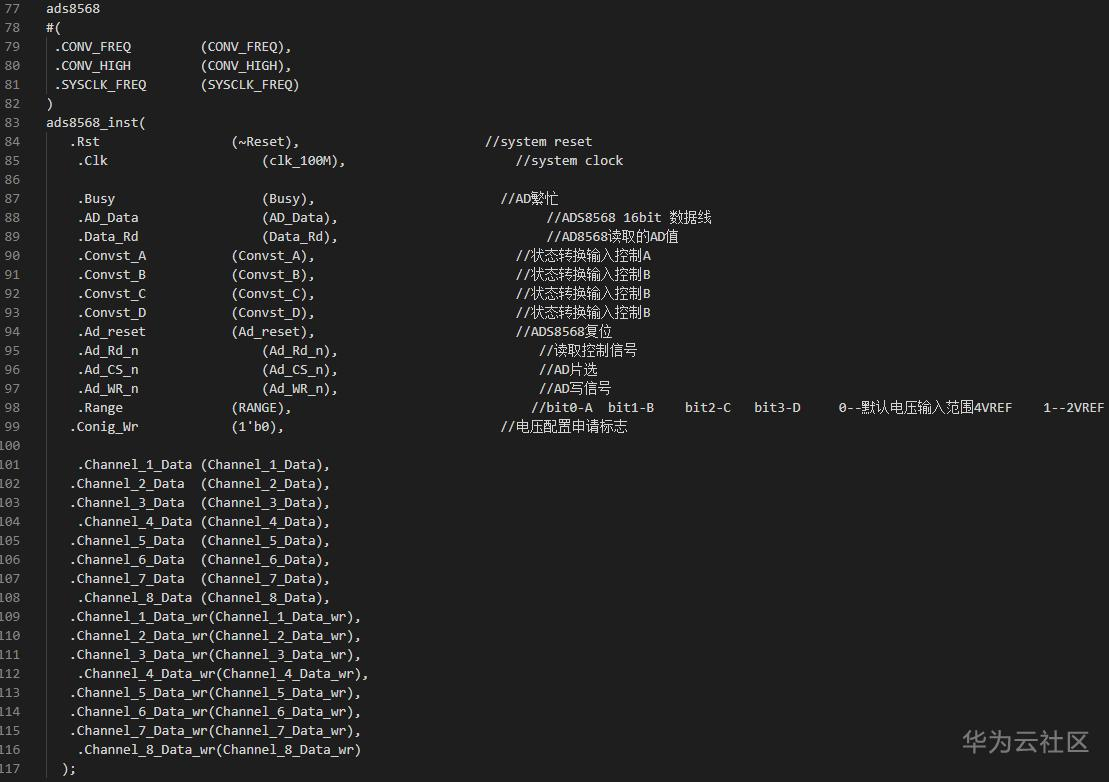Click the (SYSCLK_FREQ) parameter value

pyautogui.click(x=249, y=85)
